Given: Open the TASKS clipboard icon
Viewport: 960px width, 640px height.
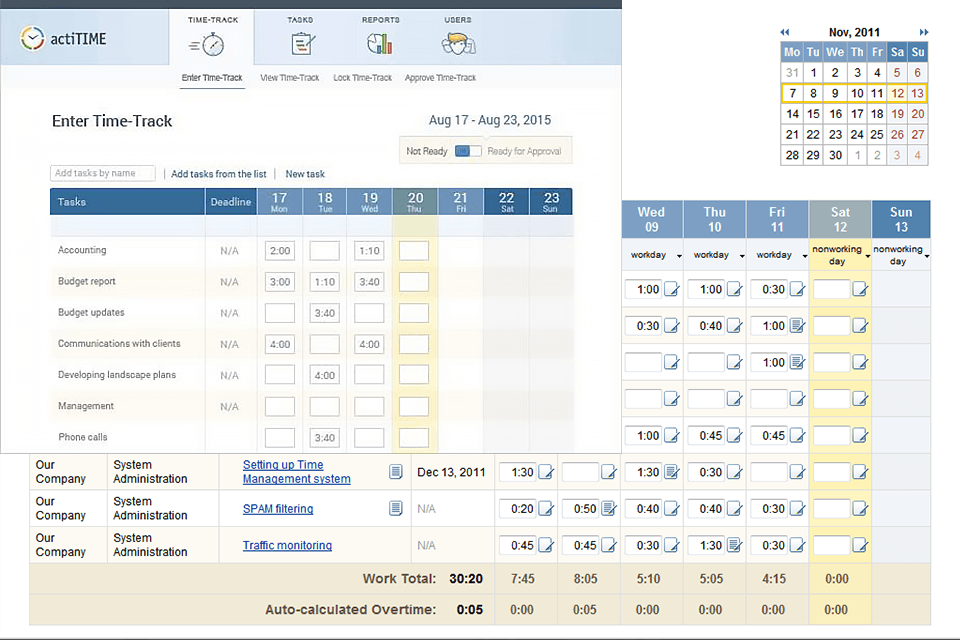Looking at the screenshot, I should (x=301, y=43).
